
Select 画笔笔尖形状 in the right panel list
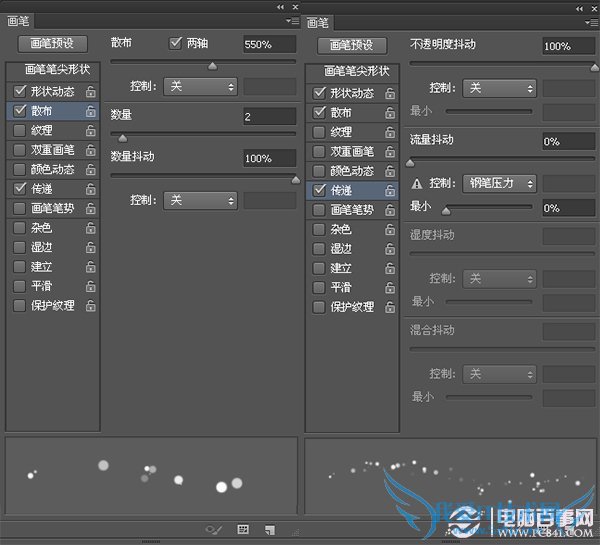point(351,71)
